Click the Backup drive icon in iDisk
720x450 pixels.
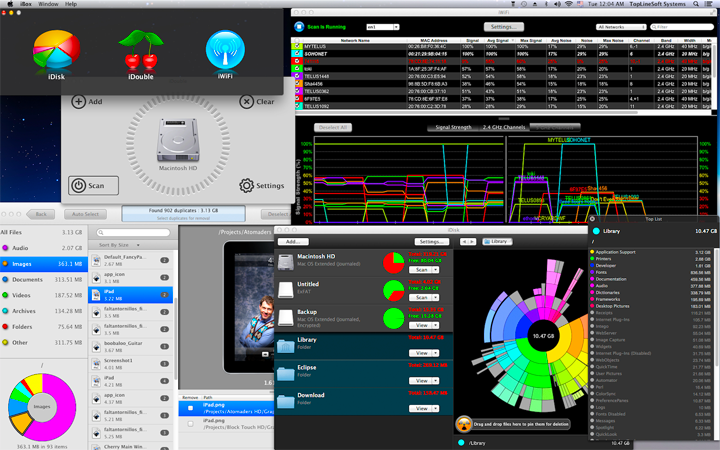(285, 317)
